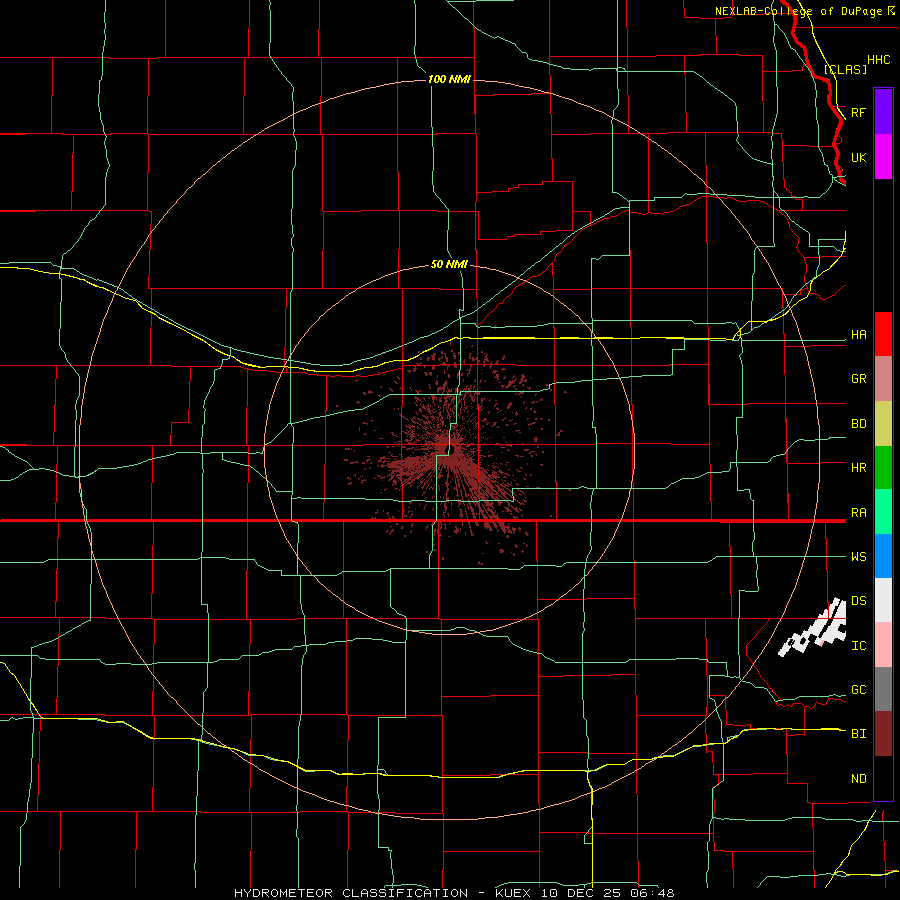Viewport: 900px width, 900px height.
Task: Click the RF legend label
Action: pyautogui.click(x=858, y=112)
